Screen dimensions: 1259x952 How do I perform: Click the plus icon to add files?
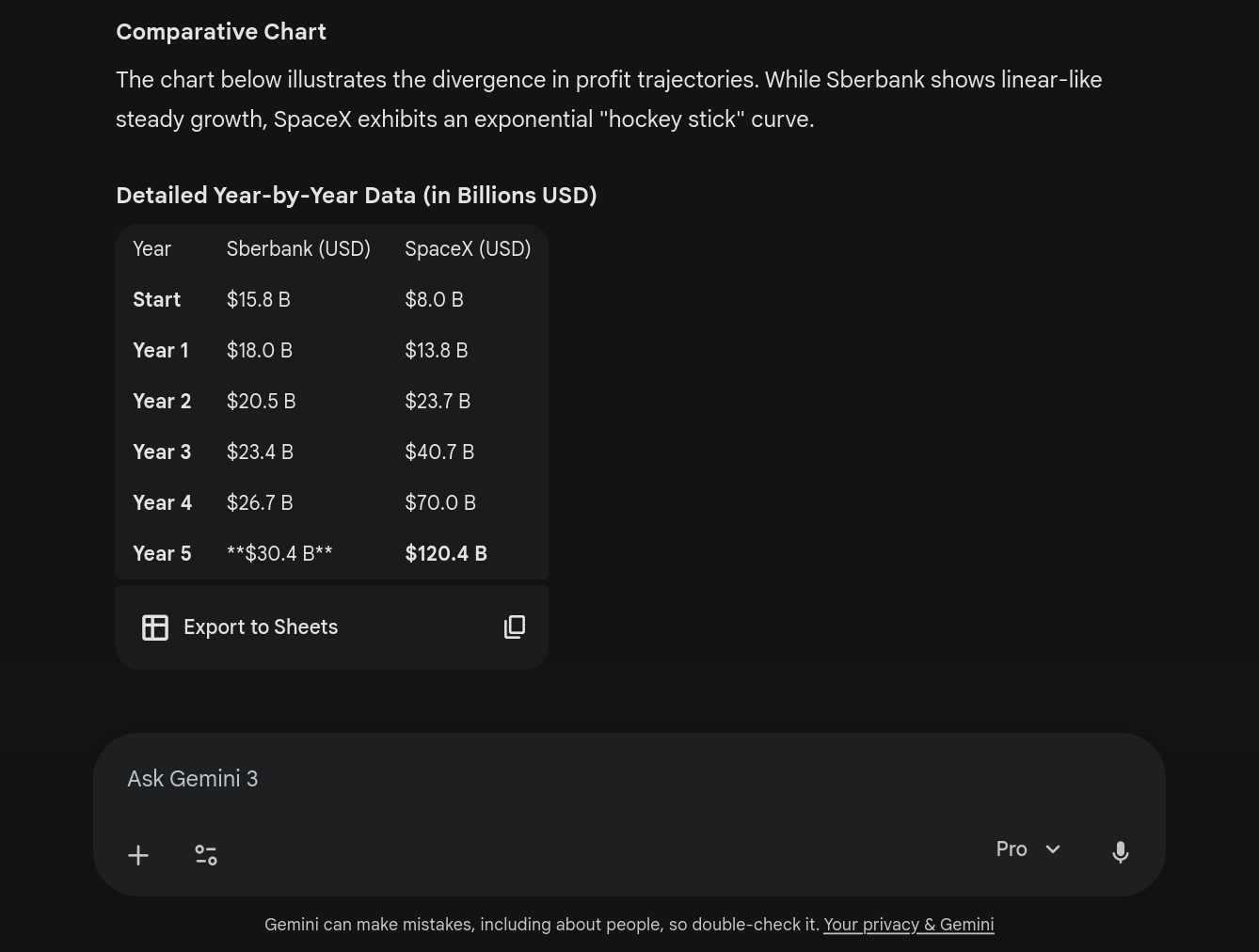tap(138, 855)
